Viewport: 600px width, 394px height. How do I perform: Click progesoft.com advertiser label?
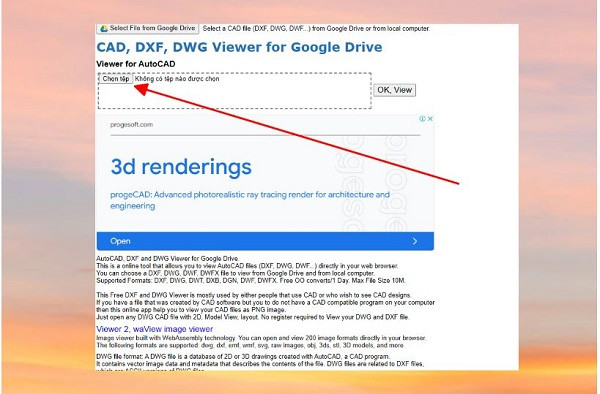tap(131, 125)
